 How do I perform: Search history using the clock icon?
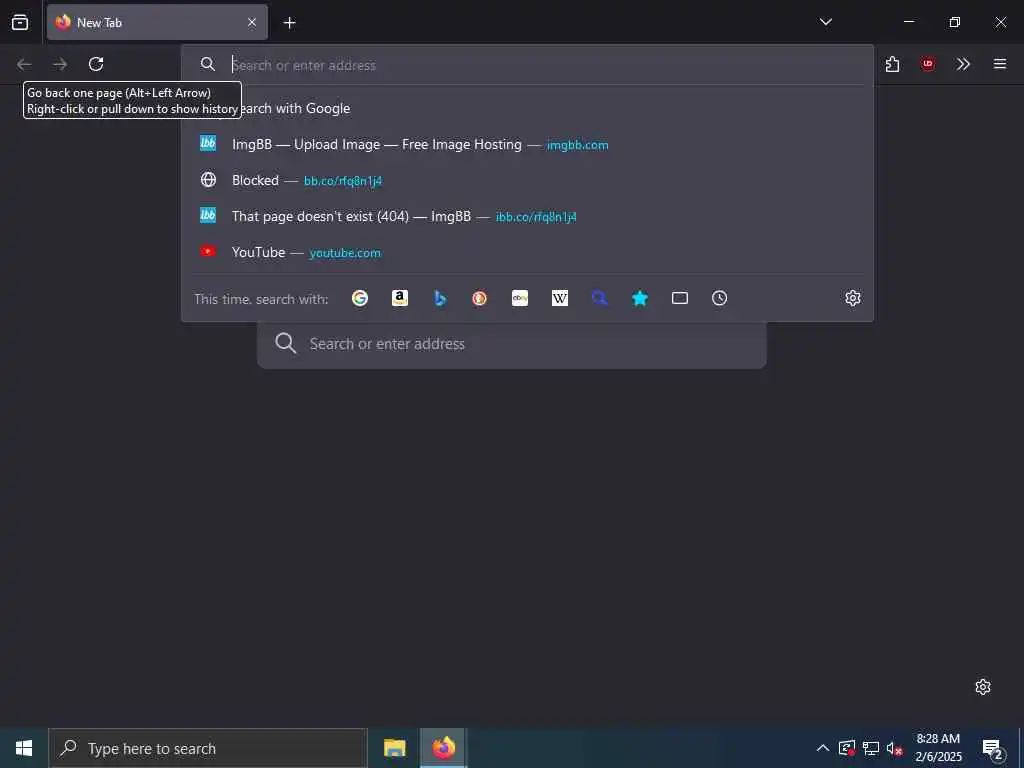[x=720, y=298]
